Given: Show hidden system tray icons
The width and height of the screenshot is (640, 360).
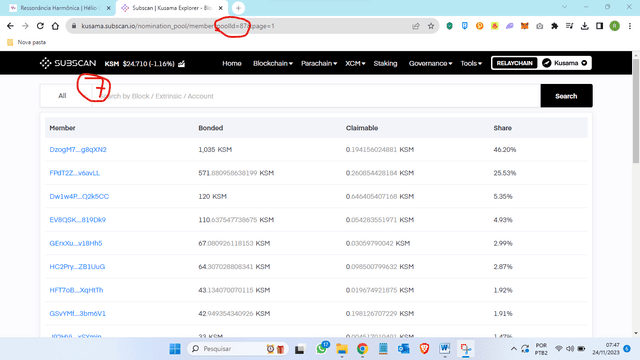Looking at the screenshot, I should [x=513, y=349].
